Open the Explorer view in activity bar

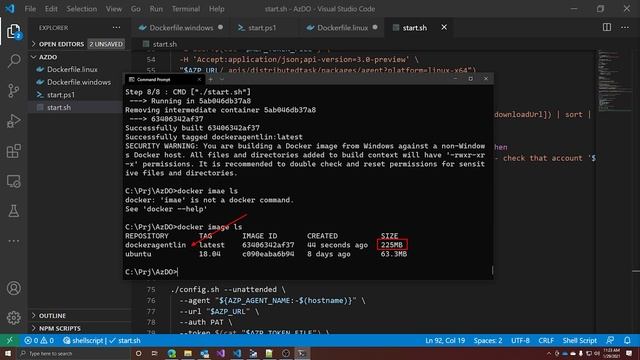point(13,31)
